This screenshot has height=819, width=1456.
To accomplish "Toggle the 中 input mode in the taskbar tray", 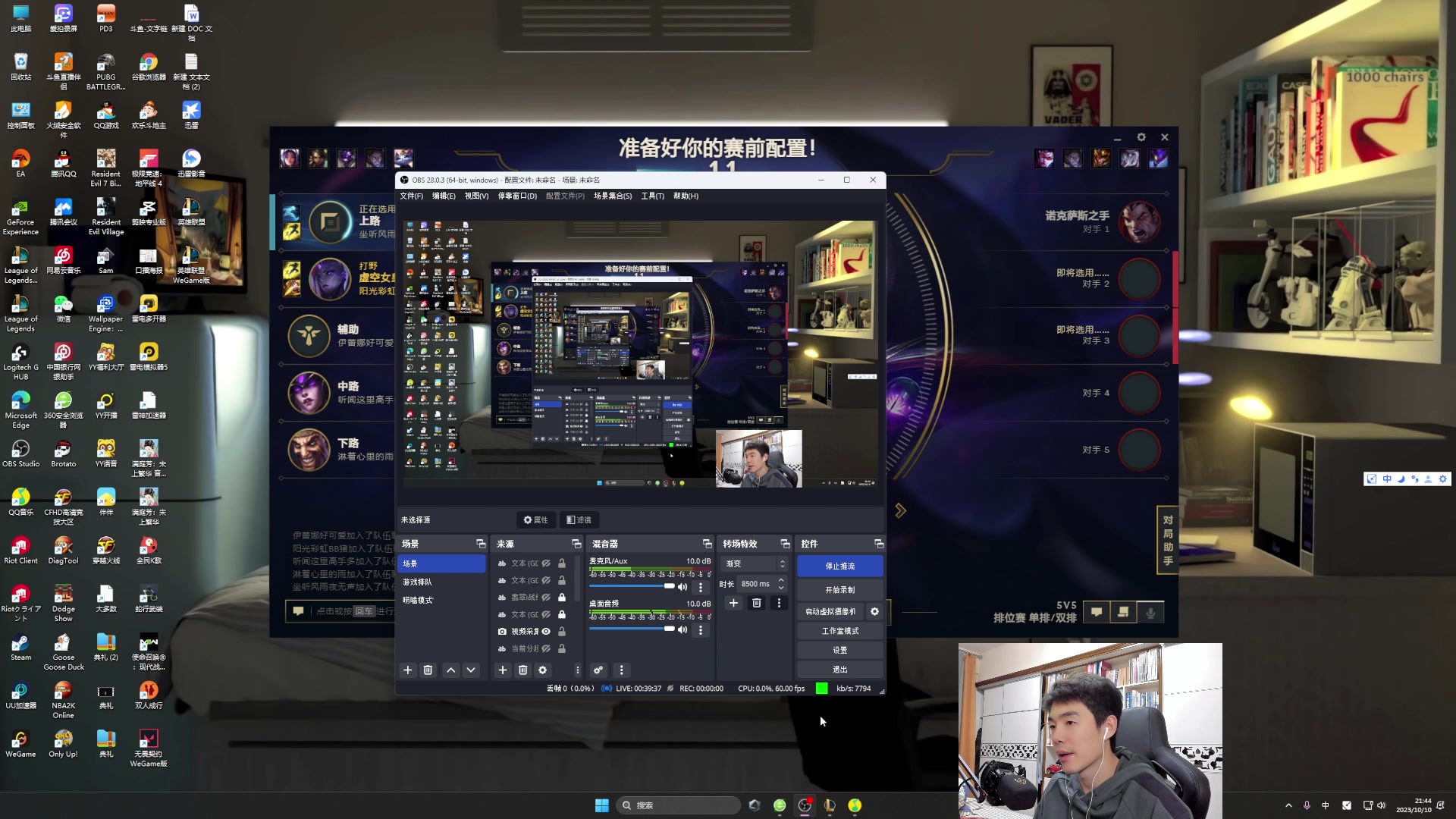I will [x=1326, y=805].
